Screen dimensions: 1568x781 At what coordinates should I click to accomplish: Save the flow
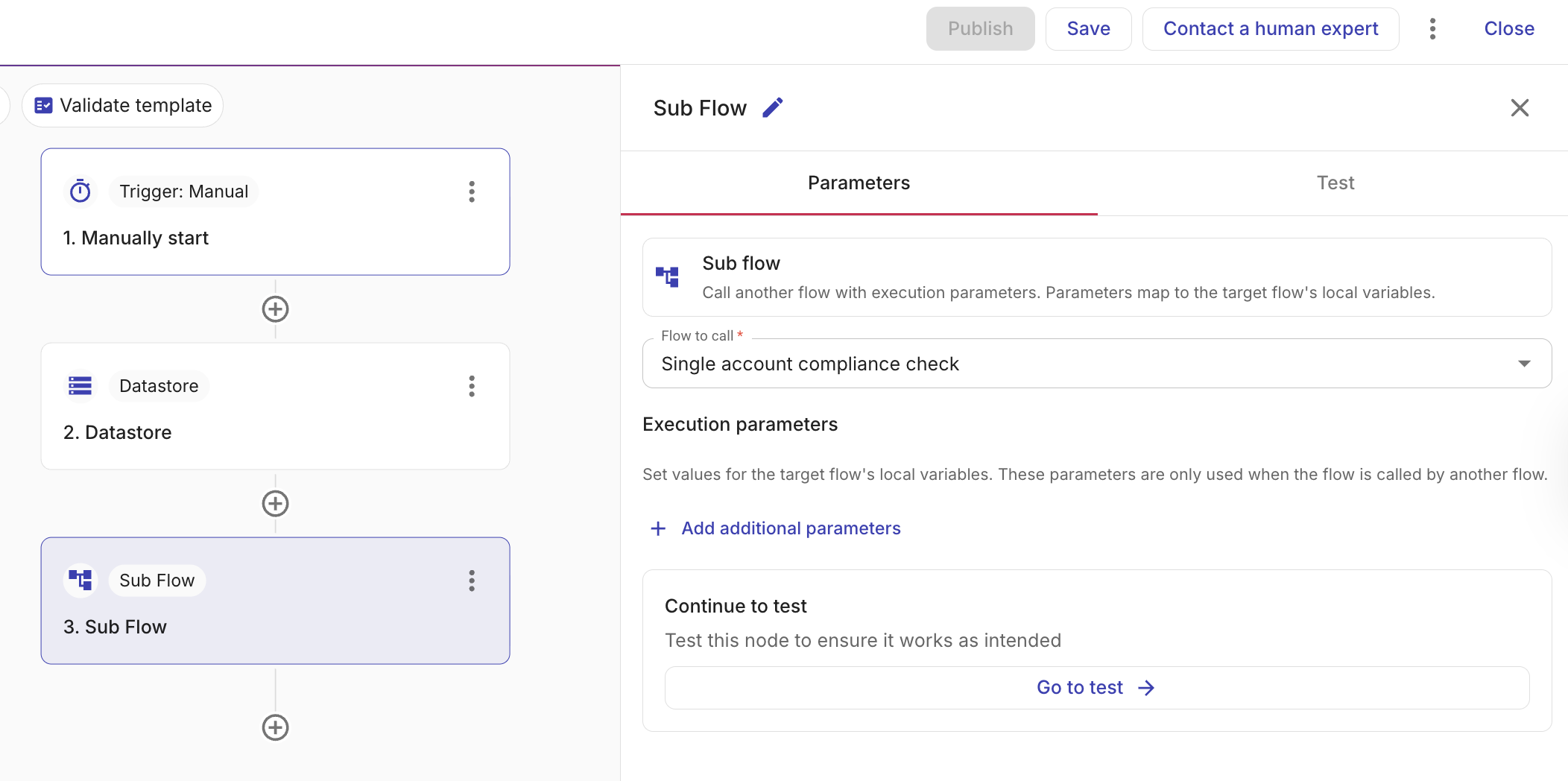point(1088,28)
